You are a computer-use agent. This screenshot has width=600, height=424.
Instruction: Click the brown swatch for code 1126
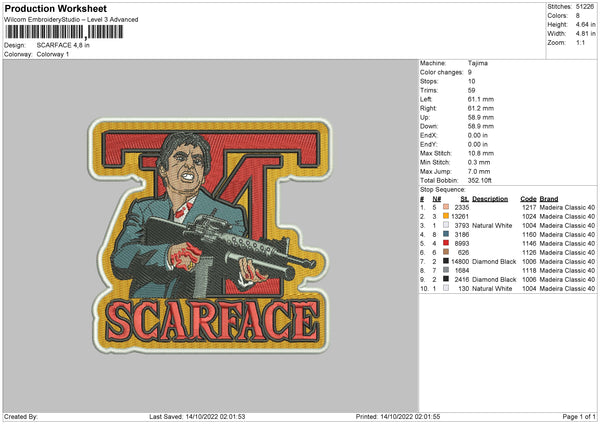pos(446,252)
